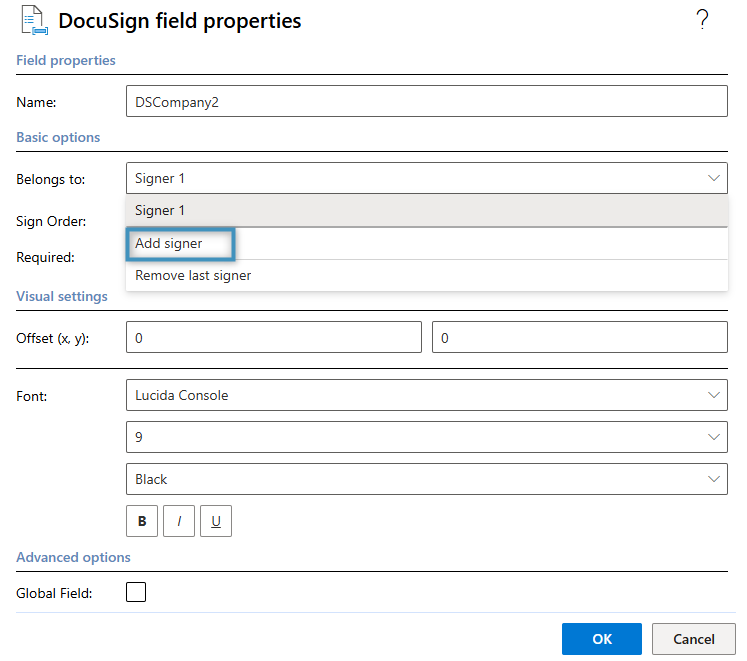This screenshot has height=661, width=747.
Task: Click the Name field containing DSCompany2
Action: [x=426, y=101]
